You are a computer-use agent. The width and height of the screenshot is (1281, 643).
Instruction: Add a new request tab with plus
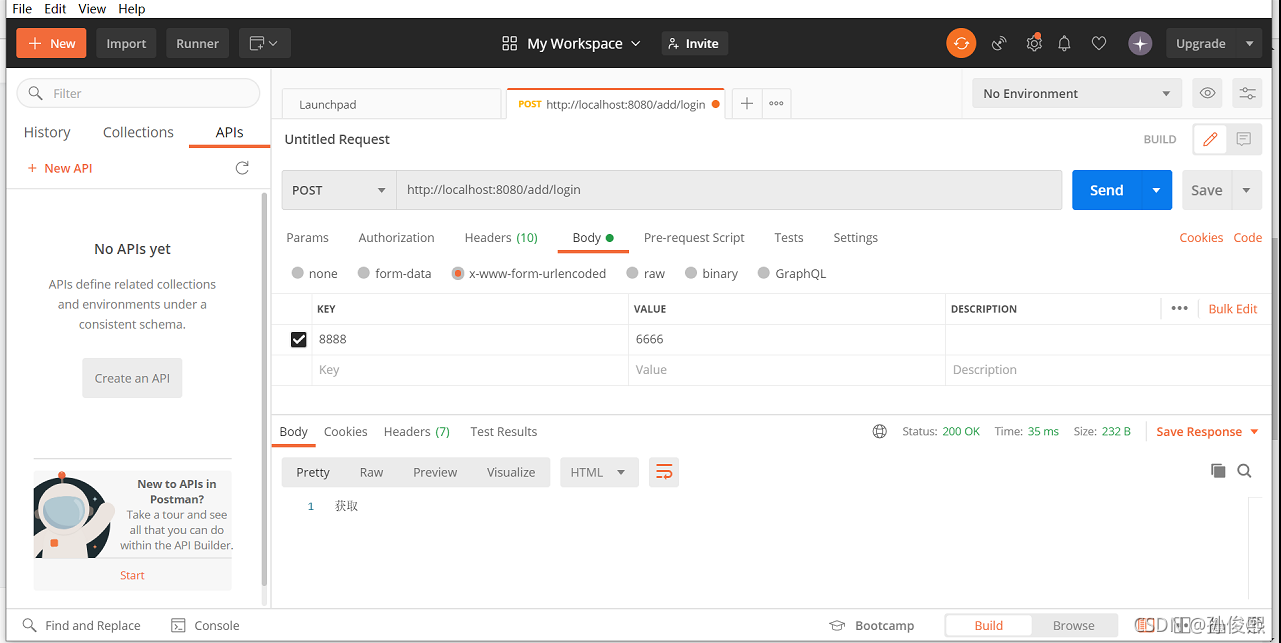coord(747,103)
